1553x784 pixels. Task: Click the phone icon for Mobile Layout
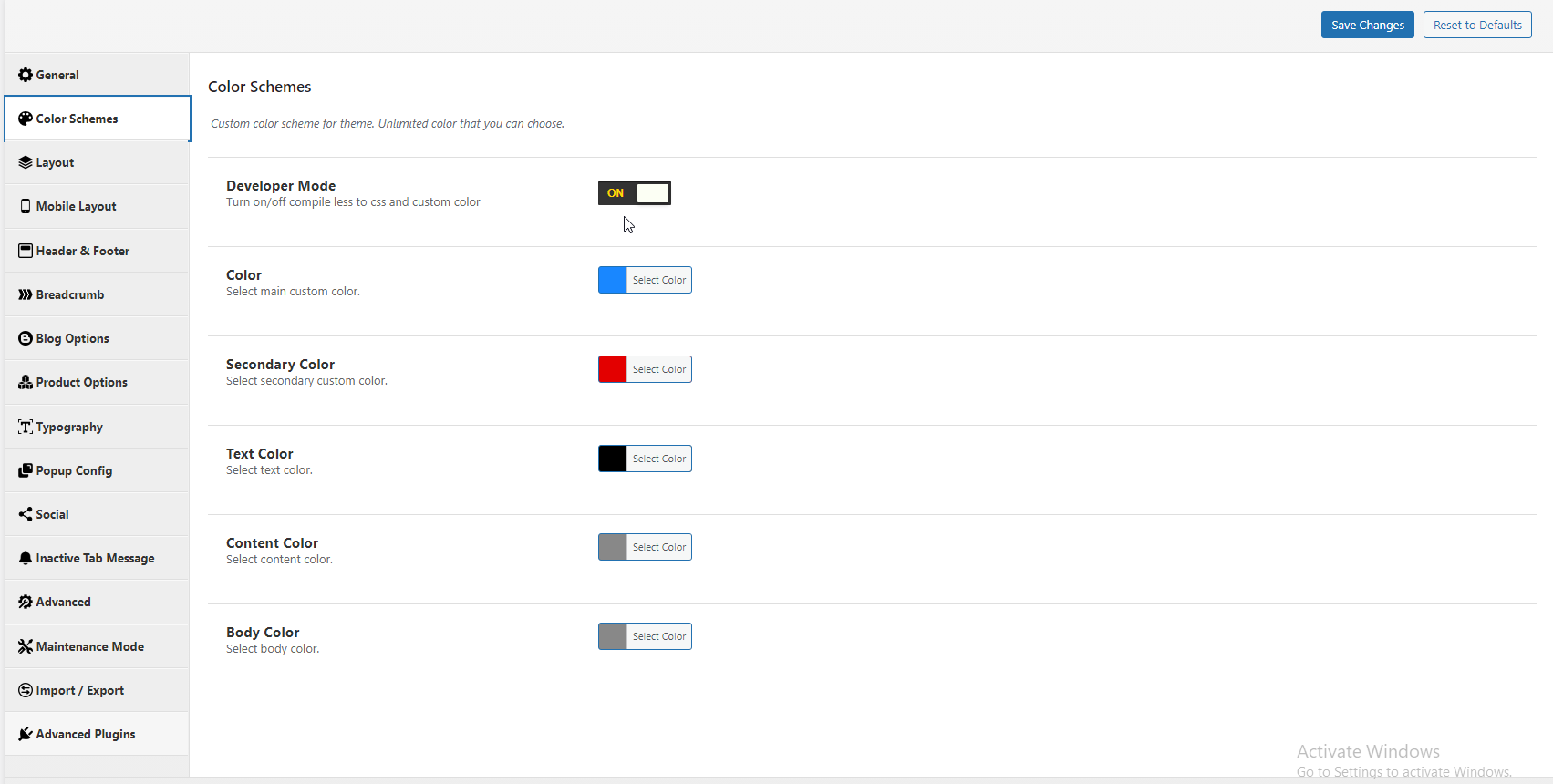pyautogui.click(x=26, y=206)
